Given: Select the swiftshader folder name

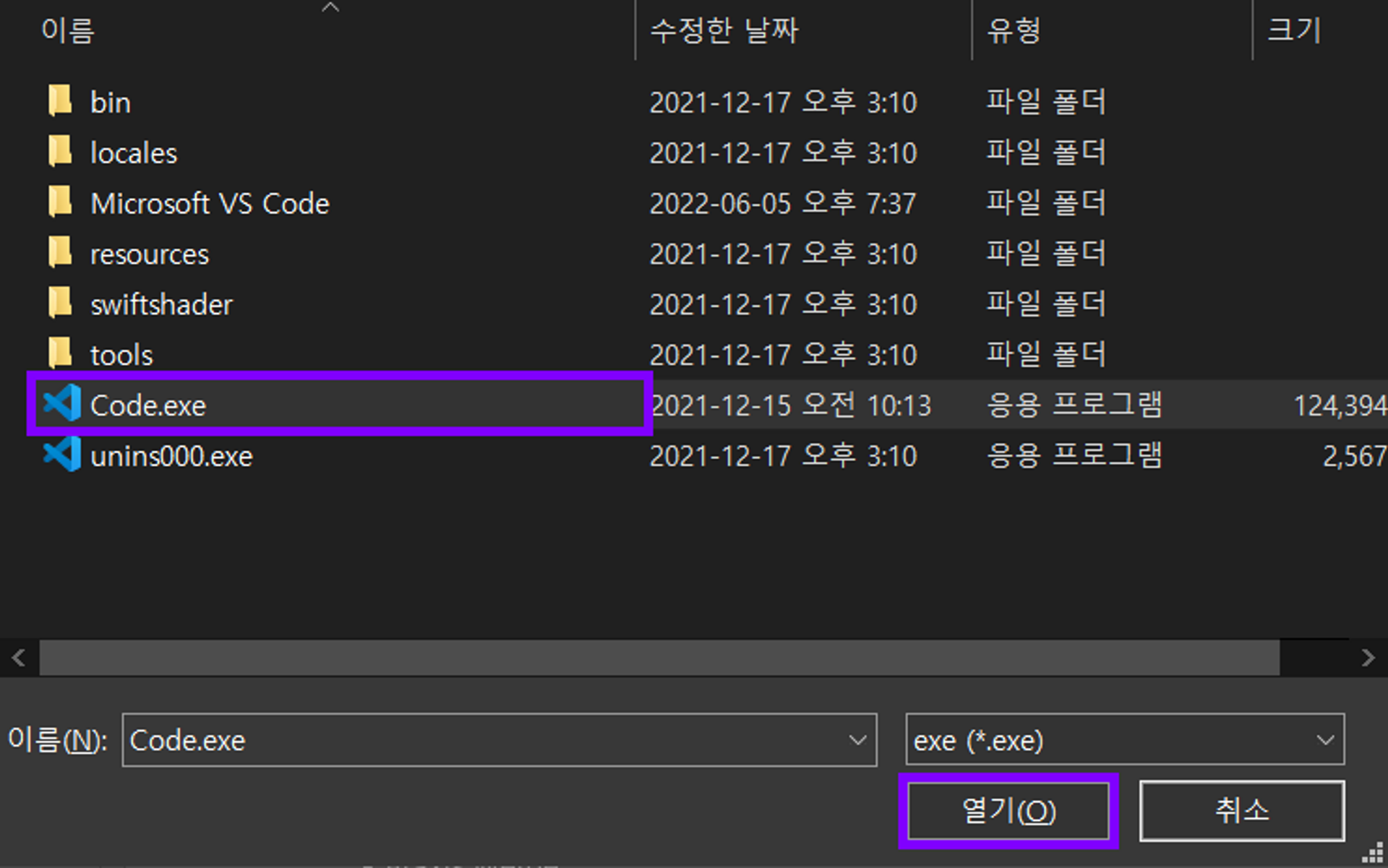Looking at the screenshot, I should click(161, 305).
